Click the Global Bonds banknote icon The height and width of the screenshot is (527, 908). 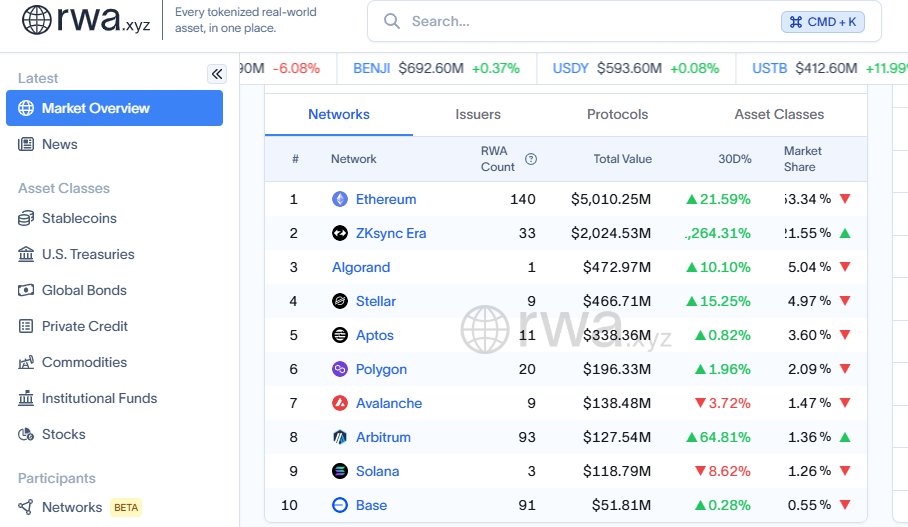pos(26,290)
